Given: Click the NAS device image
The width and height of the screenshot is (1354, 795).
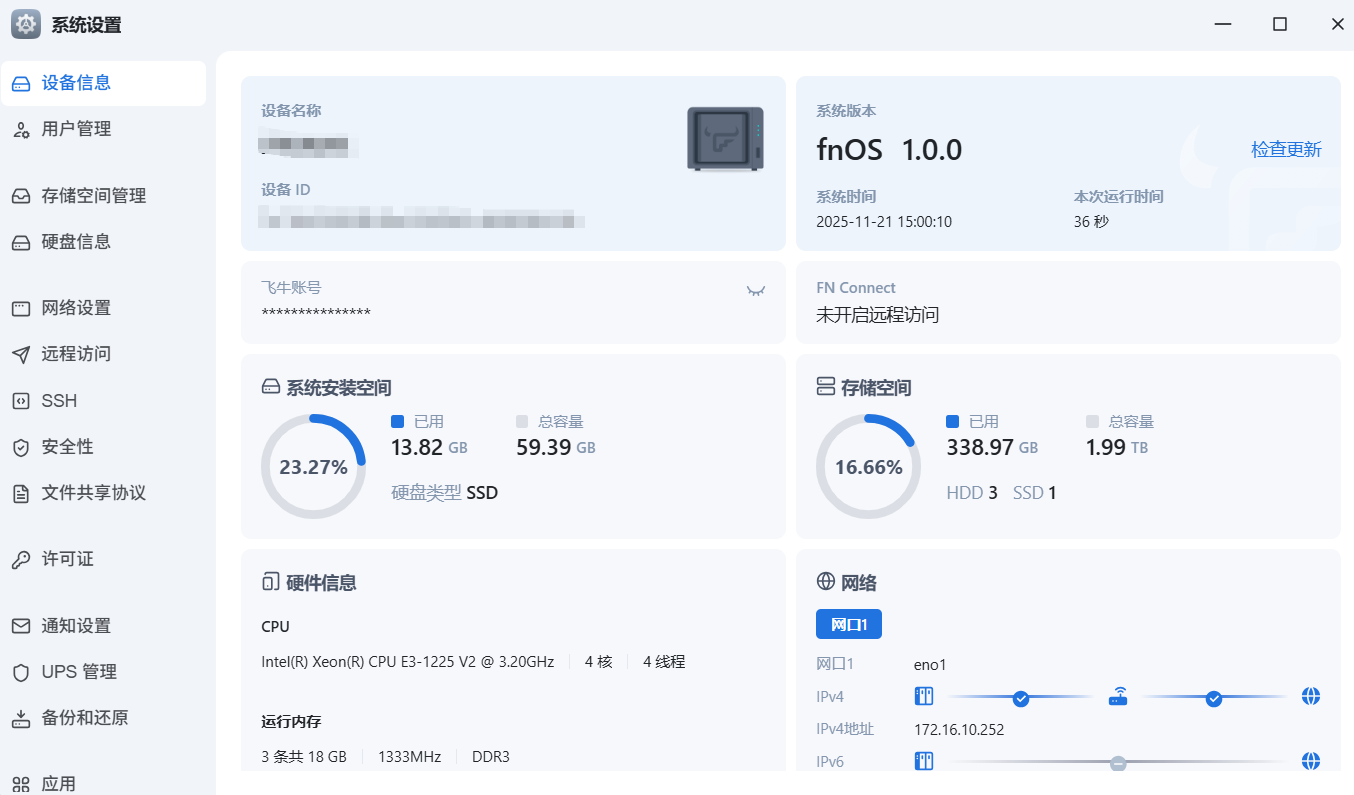Looking at the screenshot, I should 725,139.
